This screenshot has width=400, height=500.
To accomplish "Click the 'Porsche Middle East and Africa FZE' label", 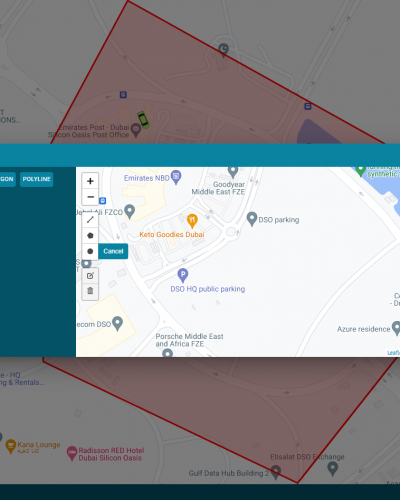I will (x=189, y=340).
